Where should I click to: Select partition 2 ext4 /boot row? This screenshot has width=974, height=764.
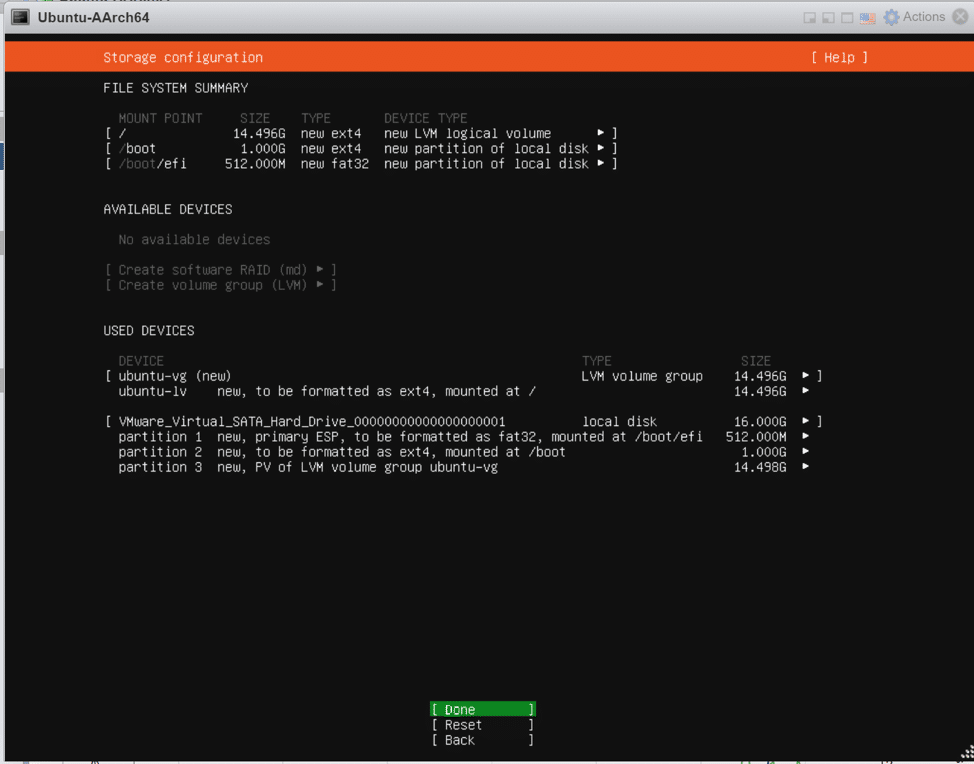point(463,452)
